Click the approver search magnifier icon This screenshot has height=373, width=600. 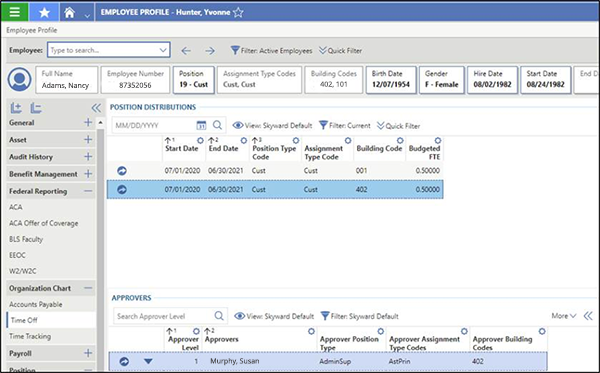coord(219,316)
